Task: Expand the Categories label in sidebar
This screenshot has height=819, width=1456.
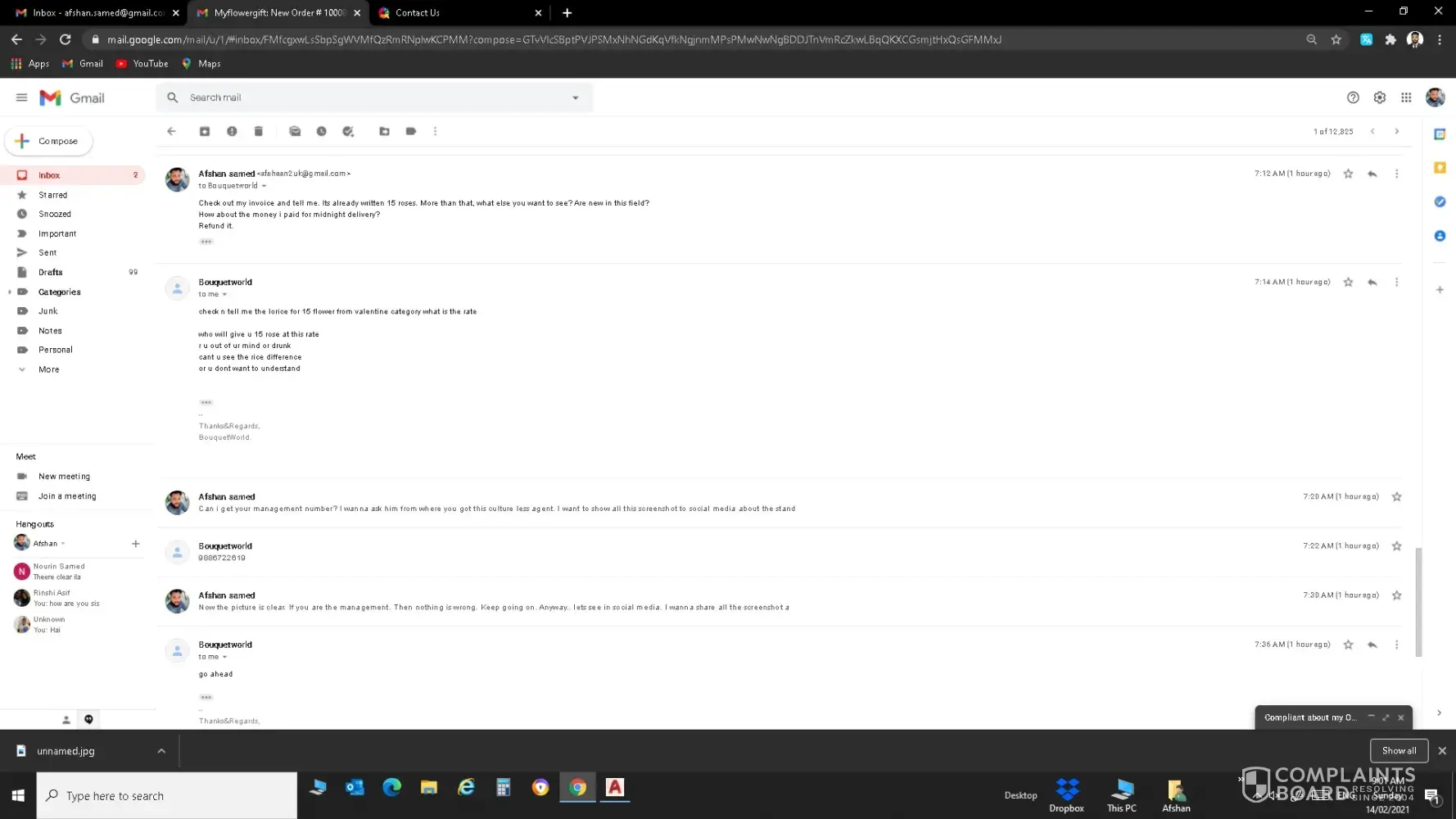Action: [10, 292]
